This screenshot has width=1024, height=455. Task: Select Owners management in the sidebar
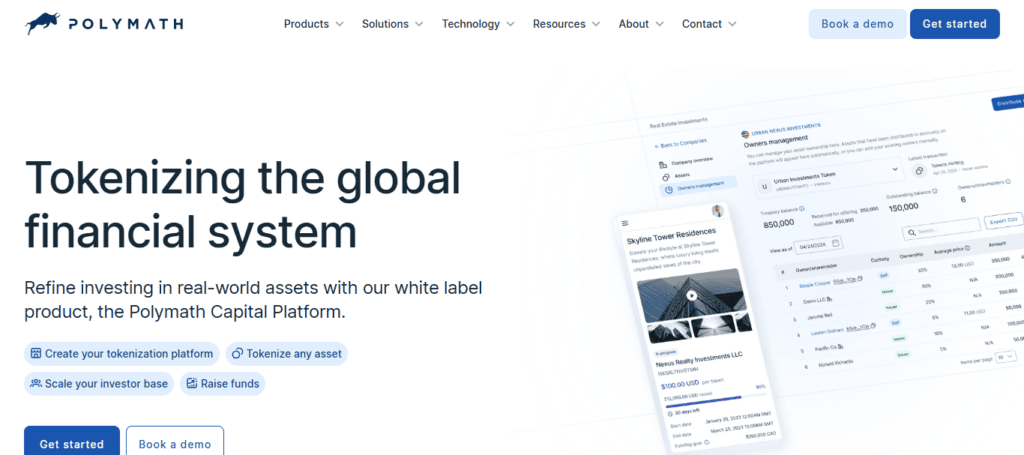click(698, 188)
